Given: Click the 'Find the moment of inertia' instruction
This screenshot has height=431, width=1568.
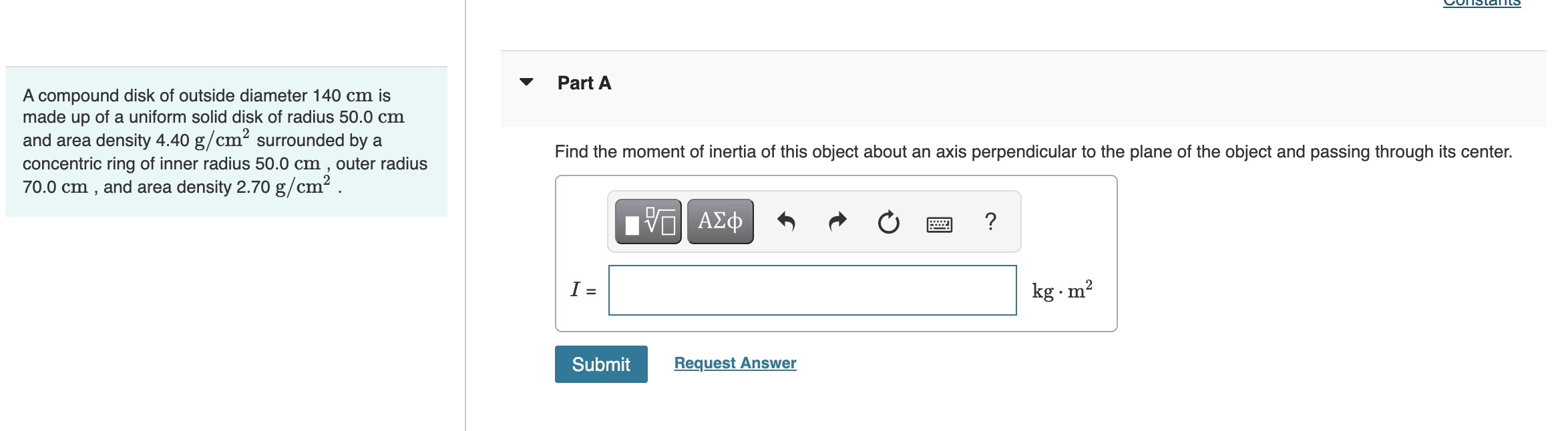Looking at the screenshot, I should (x=1033, y=151).
